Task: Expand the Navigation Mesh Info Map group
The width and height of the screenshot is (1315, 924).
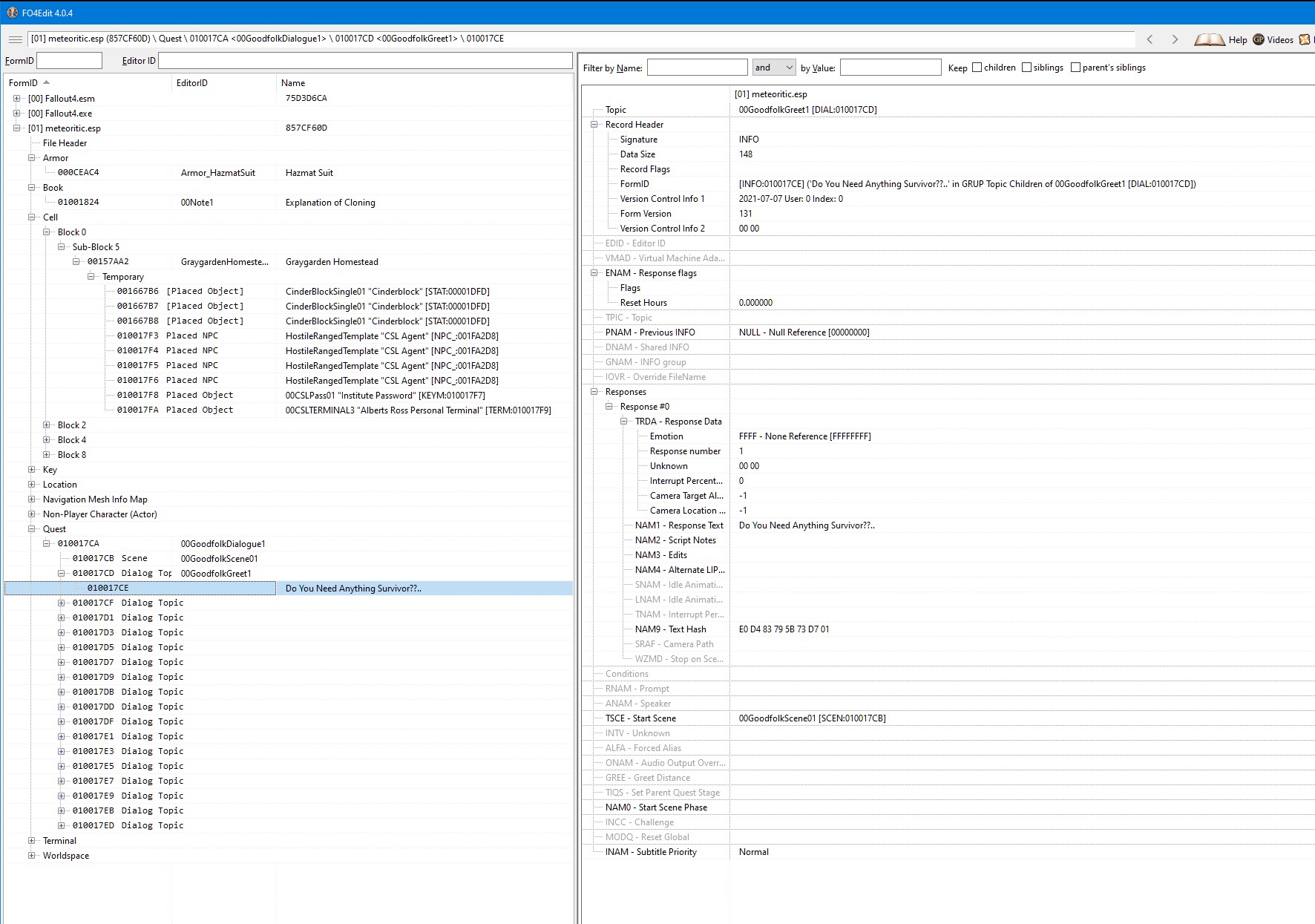Action: pos(32,499)
